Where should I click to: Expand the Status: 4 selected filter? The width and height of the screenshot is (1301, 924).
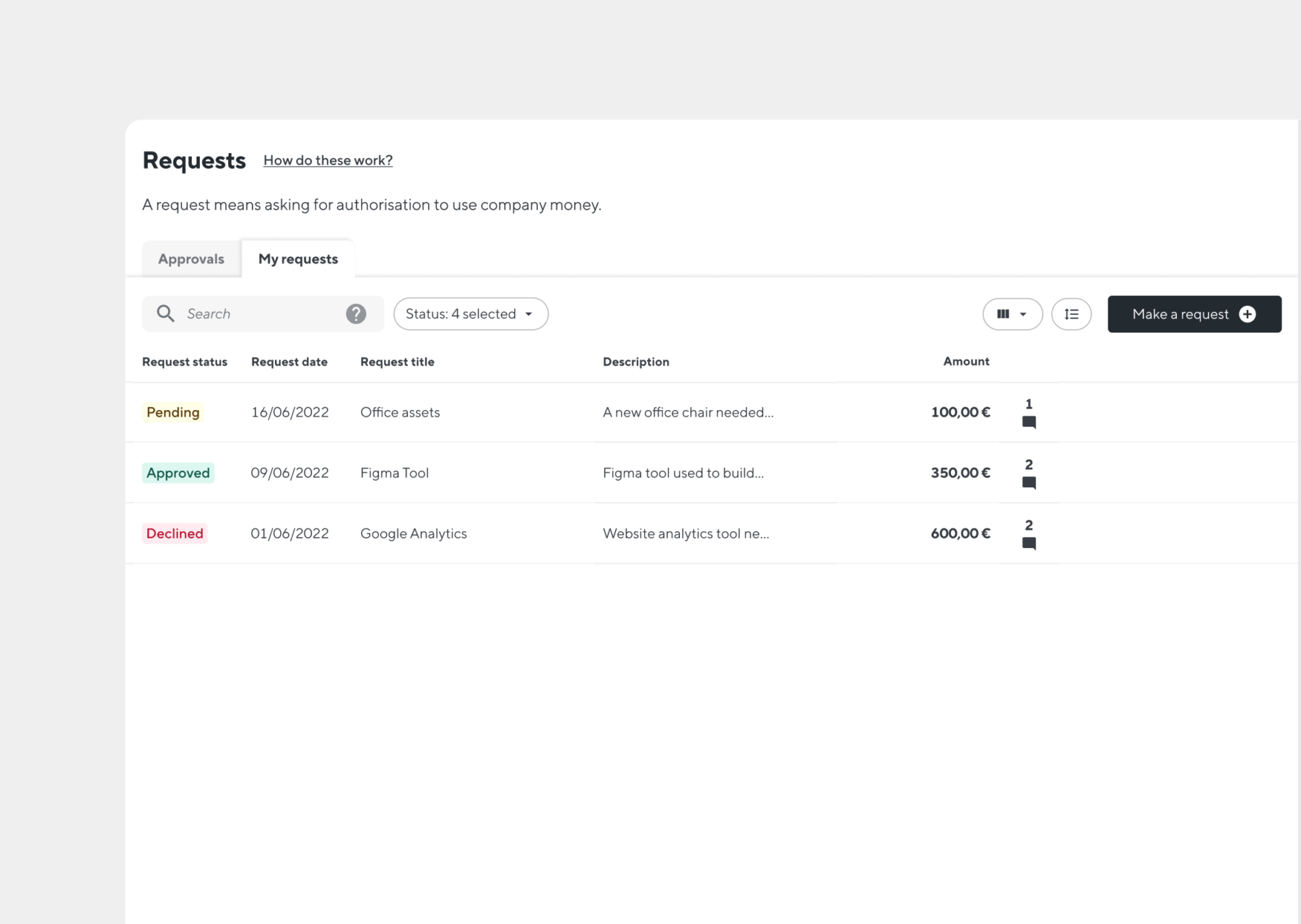(x=471, y=314)
